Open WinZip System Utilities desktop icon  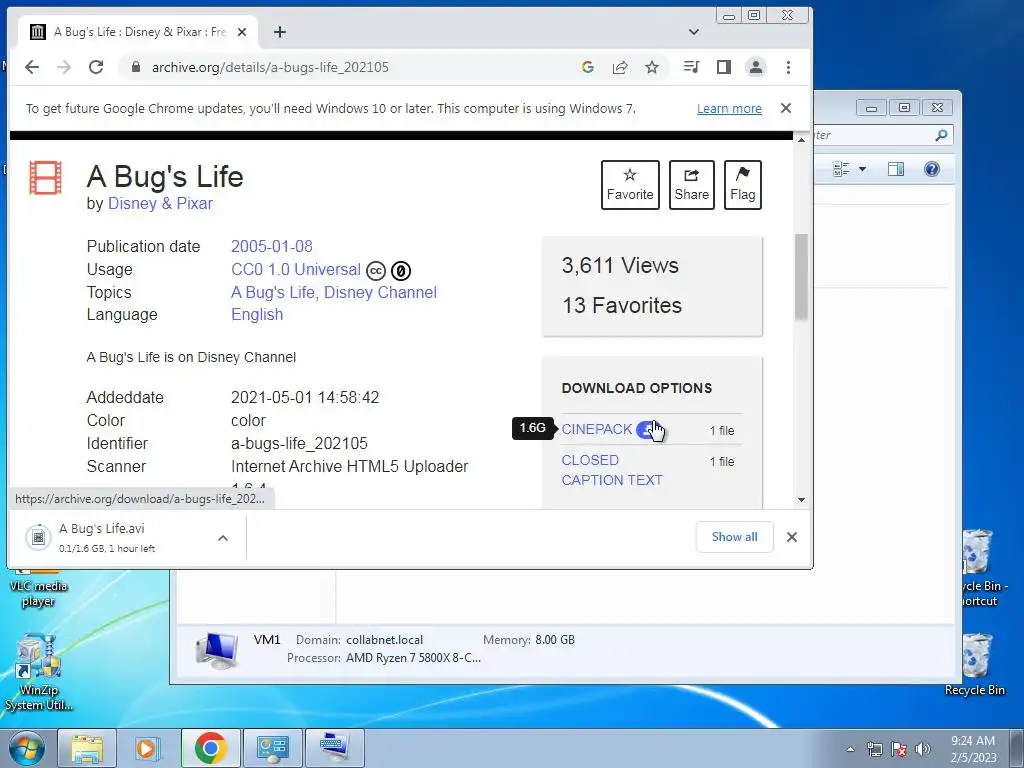click(x=39, y=672)
